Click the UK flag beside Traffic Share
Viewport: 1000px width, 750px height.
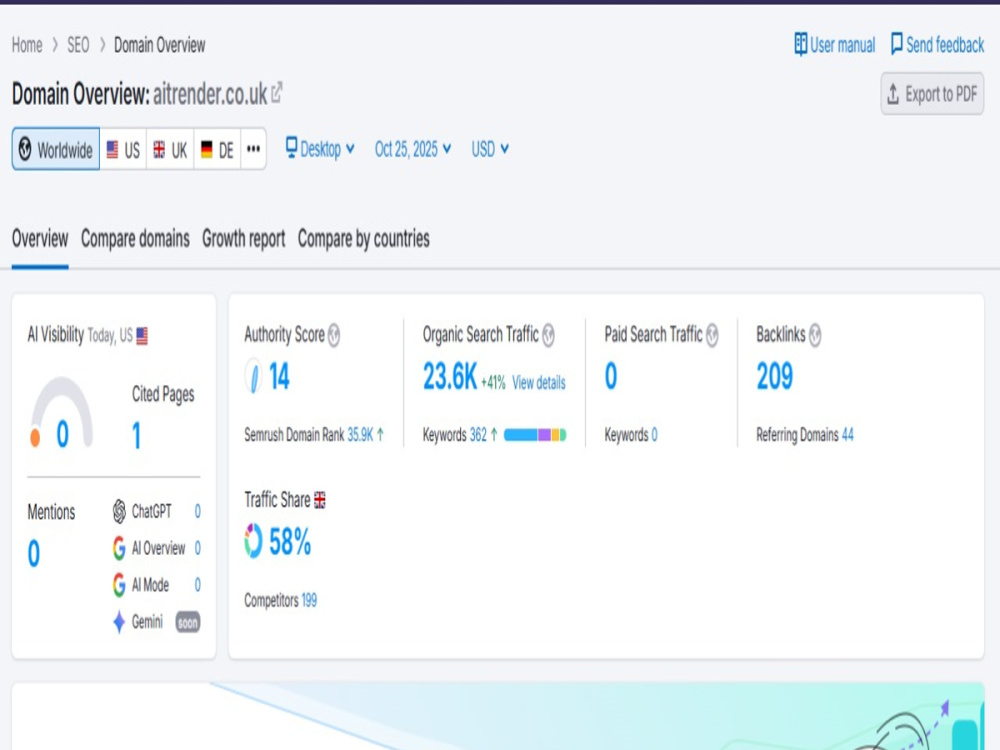tap(320, 500)
